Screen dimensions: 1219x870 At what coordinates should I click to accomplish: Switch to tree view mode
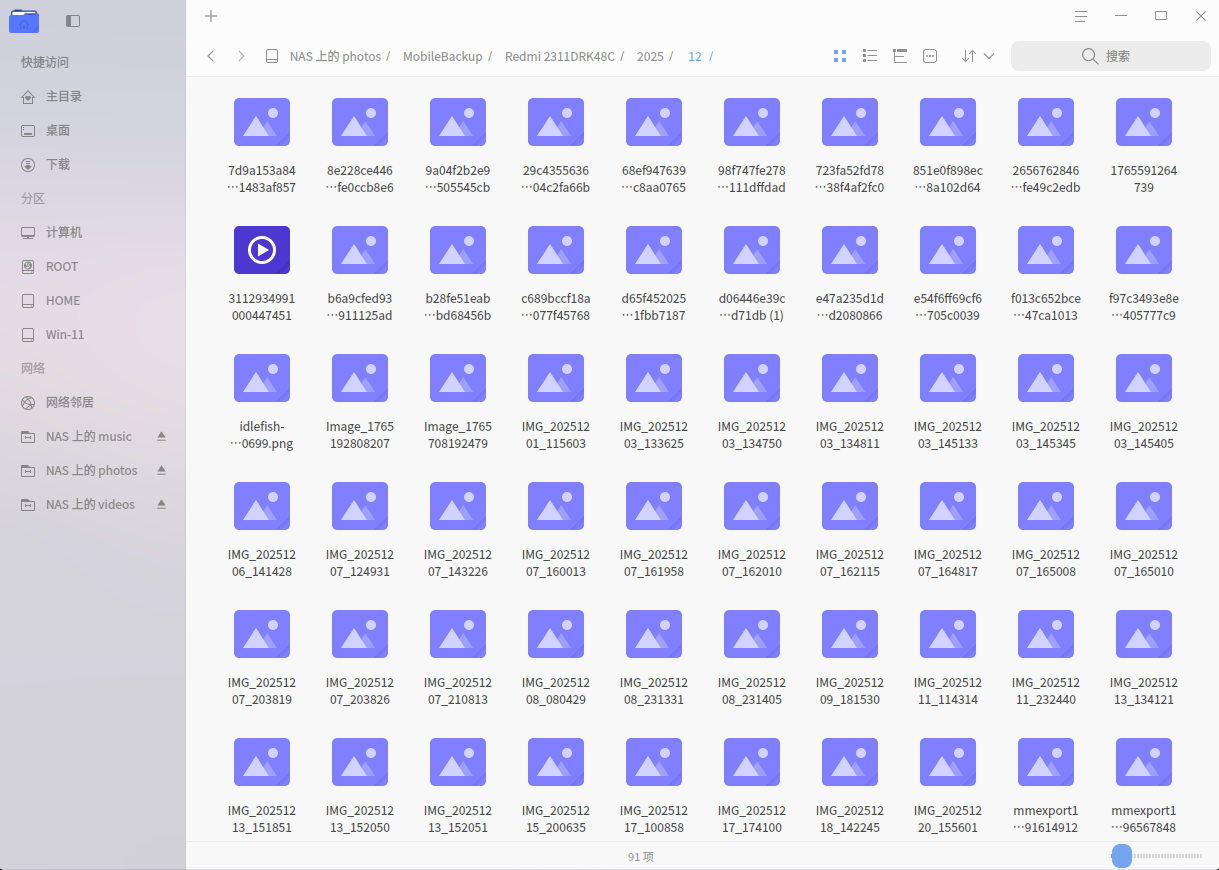(x=900, y=56)
